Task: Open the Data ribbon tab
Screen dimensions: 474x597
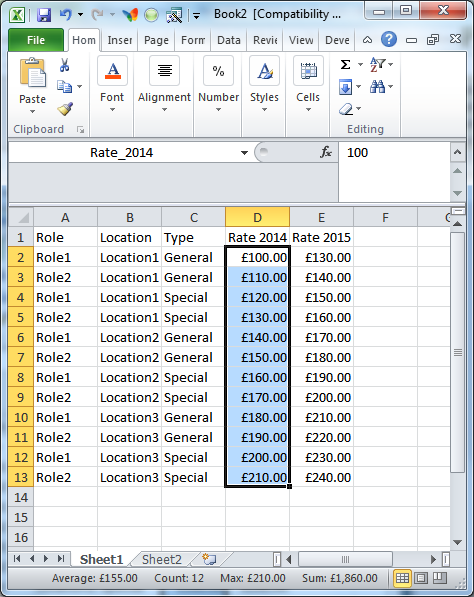Action: pyautogui.click(x=229, y=40)
